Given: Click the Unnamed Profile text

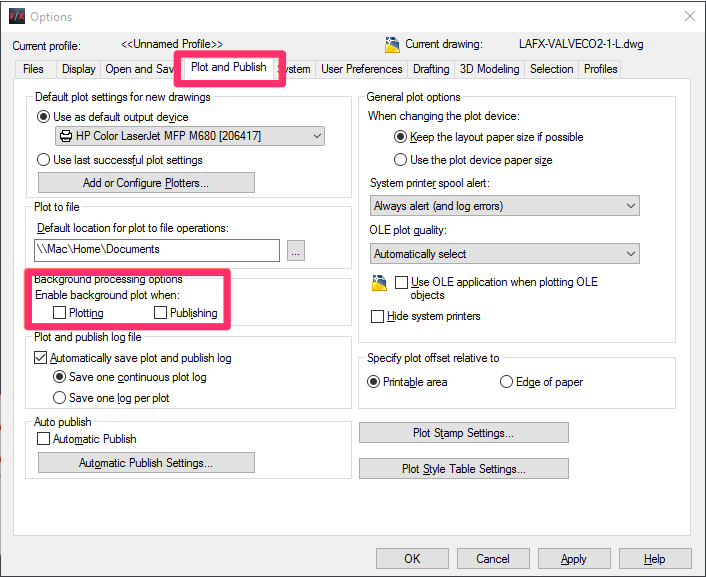Looking at the screenshot, I should [172, 44].
